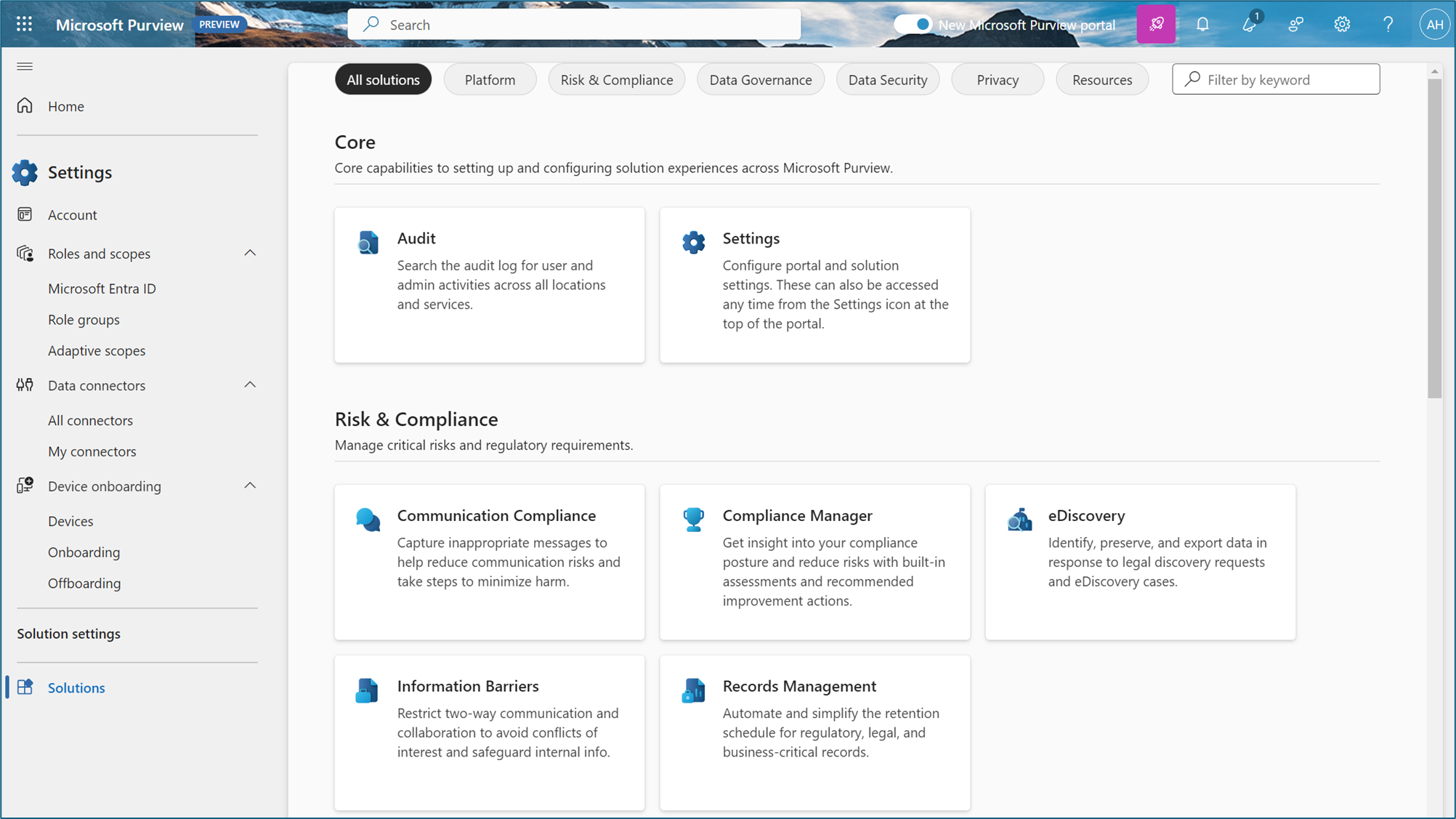Collapse navigation with hamburger icon
1456x819 pixels.
pos(25,66)
